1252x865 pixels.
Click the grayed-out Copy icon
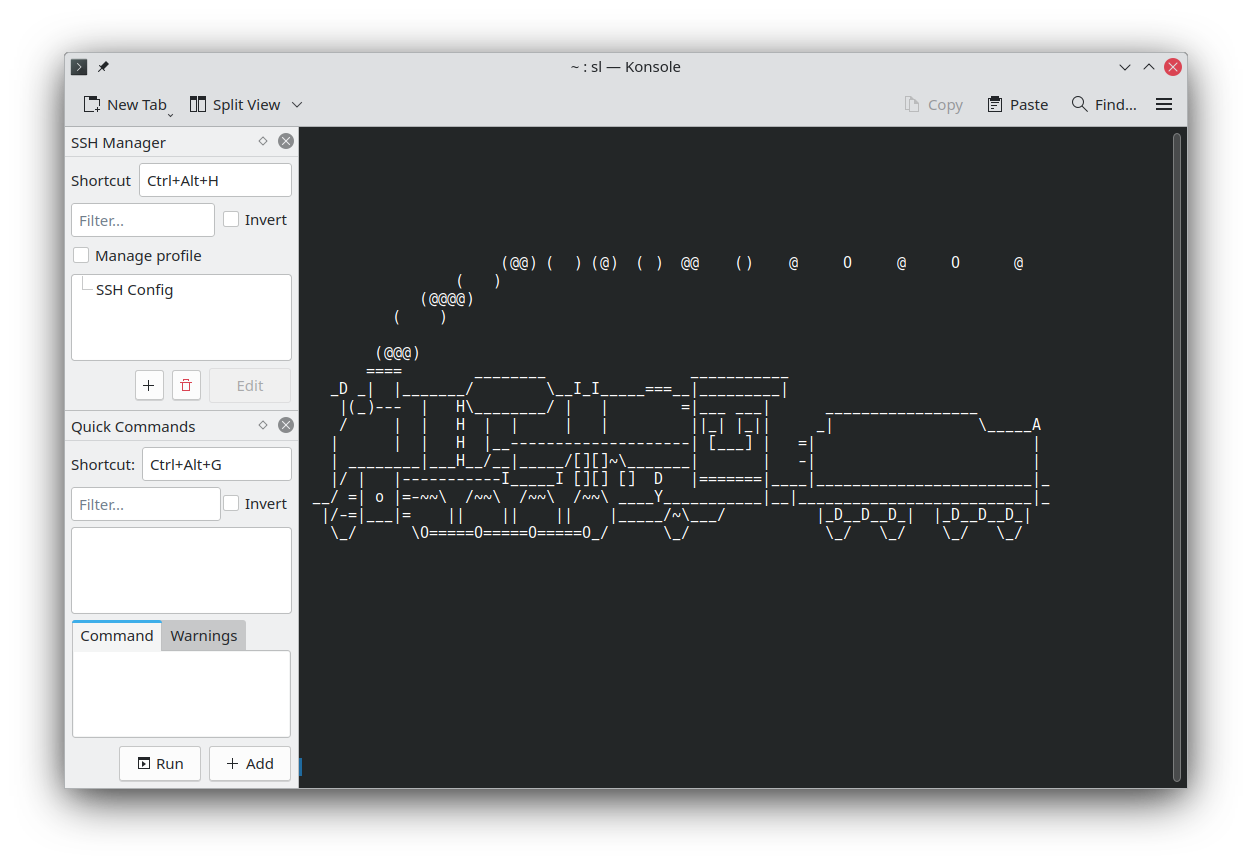[910, 103]
